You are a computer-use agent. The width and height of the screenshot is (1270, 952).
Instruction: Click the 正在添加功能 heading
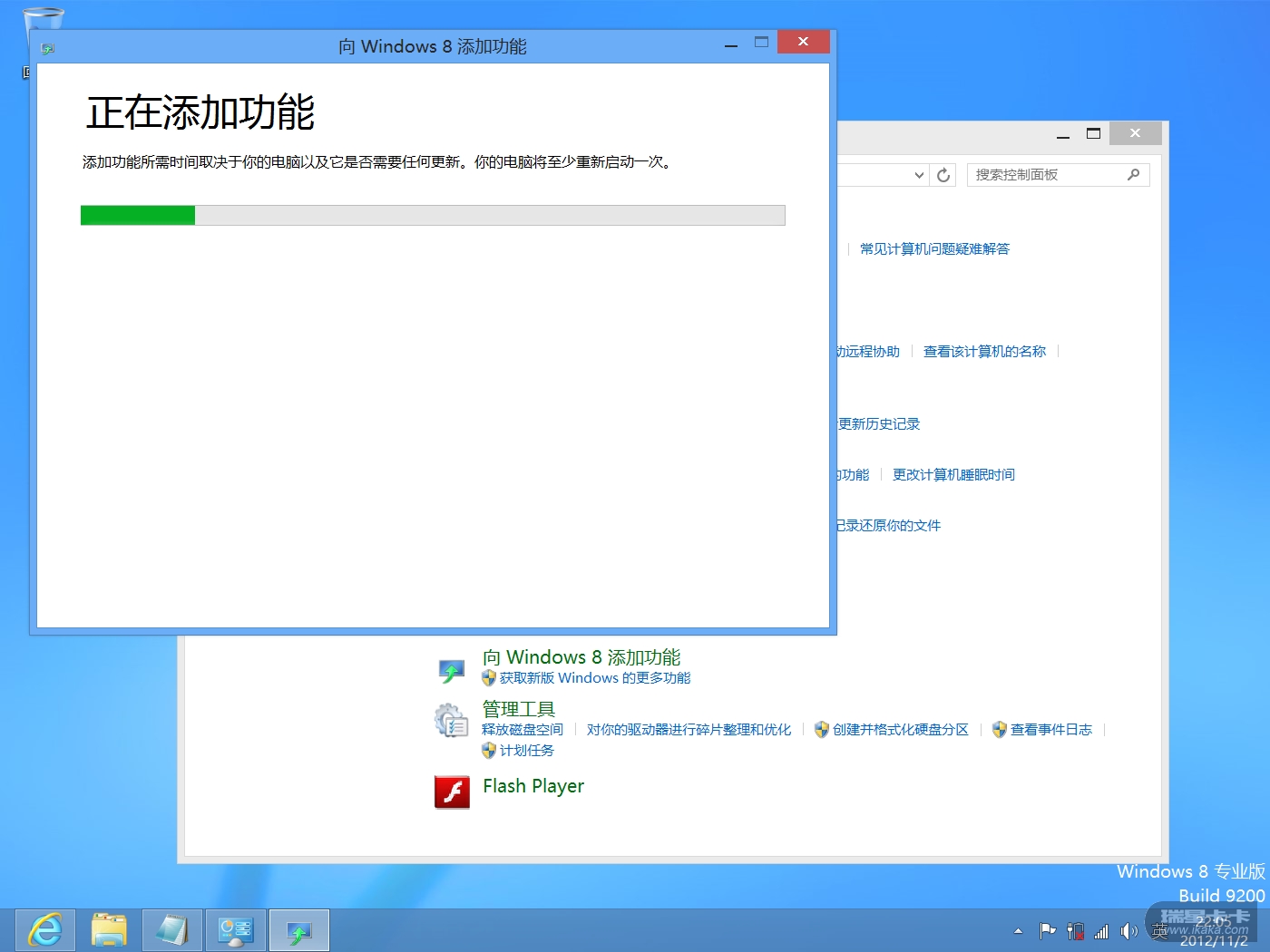(200, 112)
